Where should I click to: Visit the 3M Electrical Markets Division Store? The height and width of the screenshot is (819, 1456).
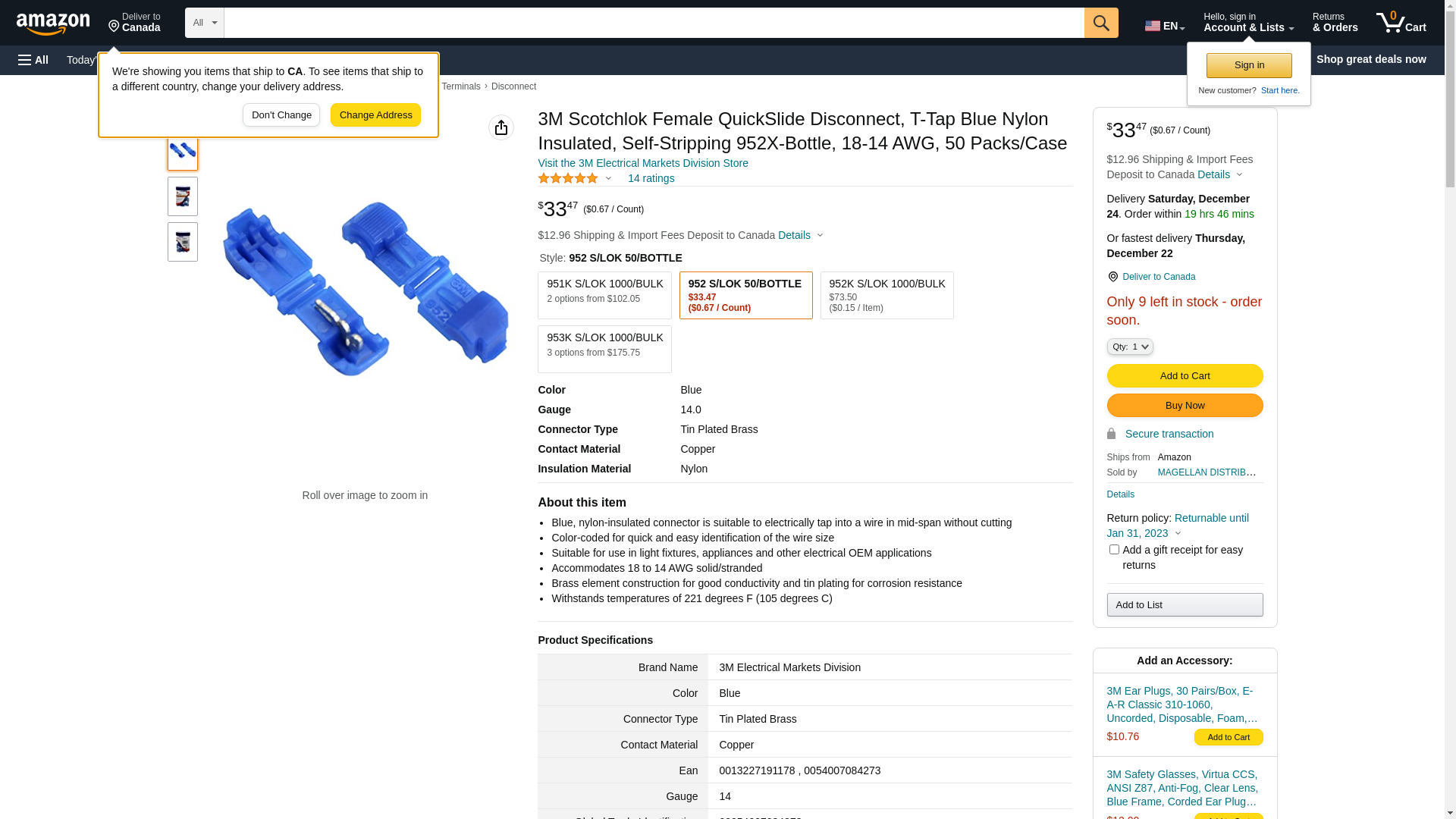[x=642, y=163]
